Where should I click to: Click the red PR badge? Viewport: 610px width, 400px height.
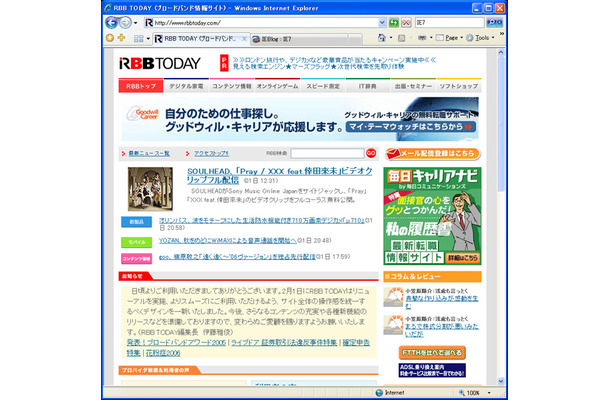tap(224, 63)
